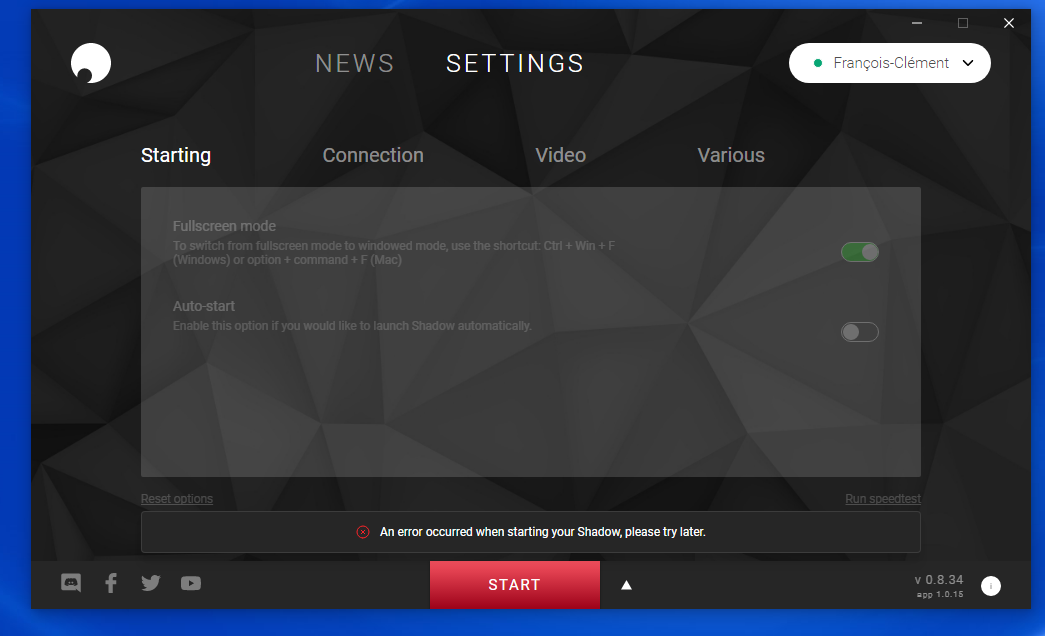This screenshot has width=1045, height=636.
Task: Open the YouTube channel icon
Action: (x=191, y=583)
